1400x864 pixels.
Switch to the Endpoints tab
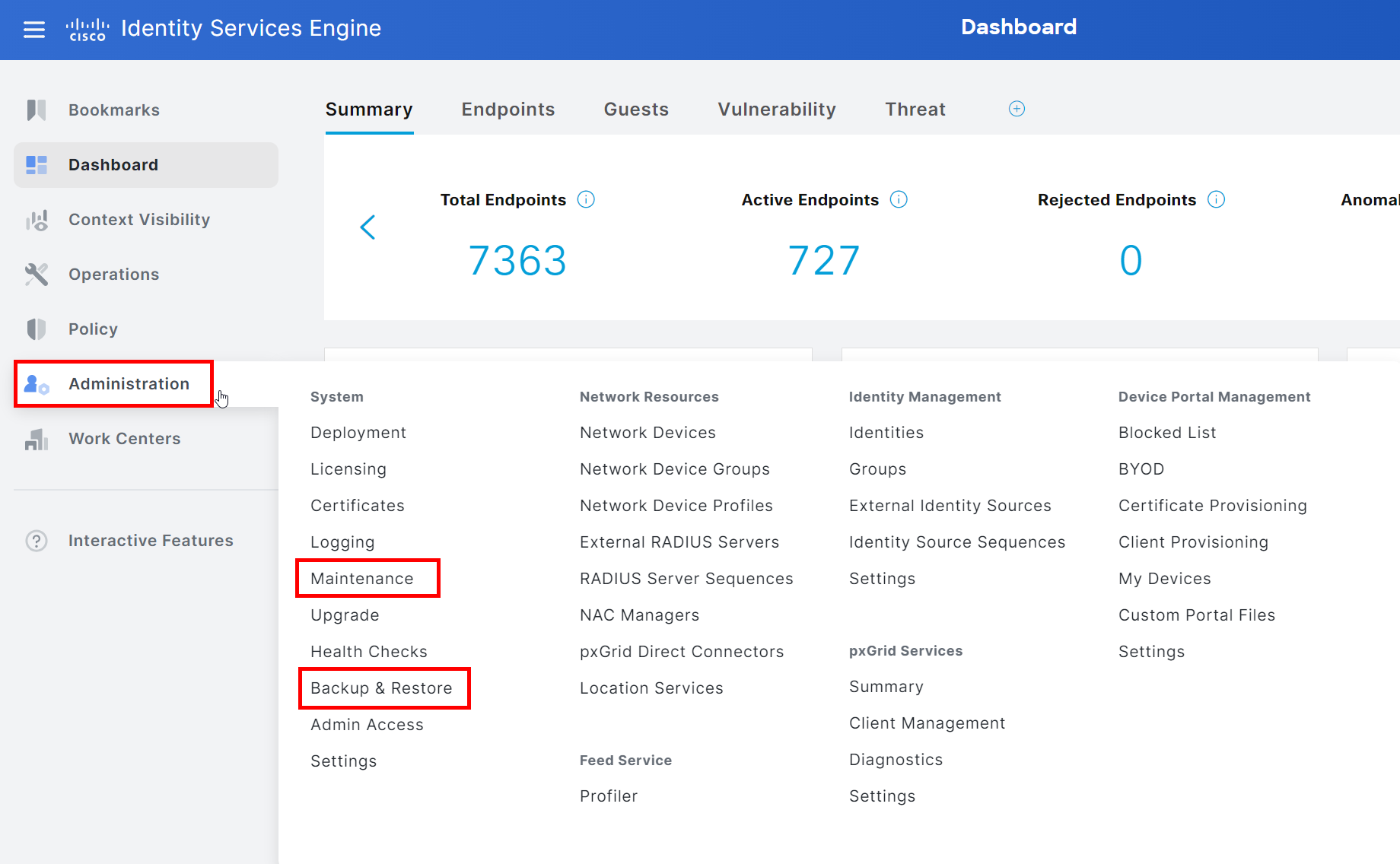click(x=508, y=110)
